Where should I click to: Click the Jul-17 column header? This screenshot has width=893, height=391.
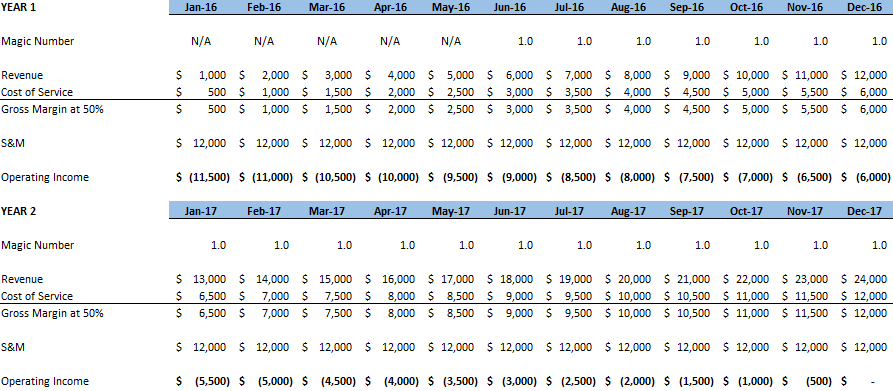(x=570, y=211)
